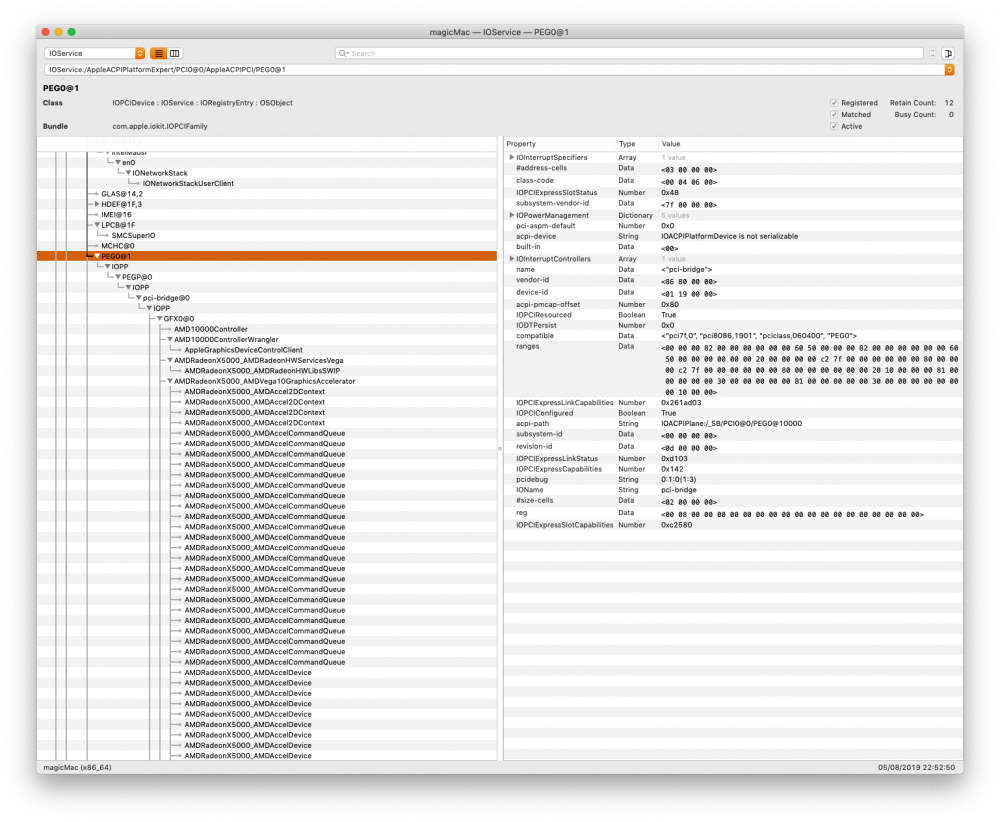Toggle the inspector sidebar button beside search

coord(948,54)
